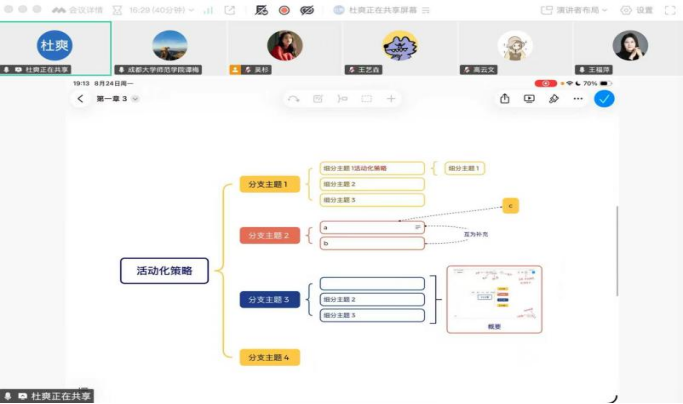Expand the 第一章 3 sheet dropdown
This screenshot has height=404, width=683.
click(x=135, y=99)
